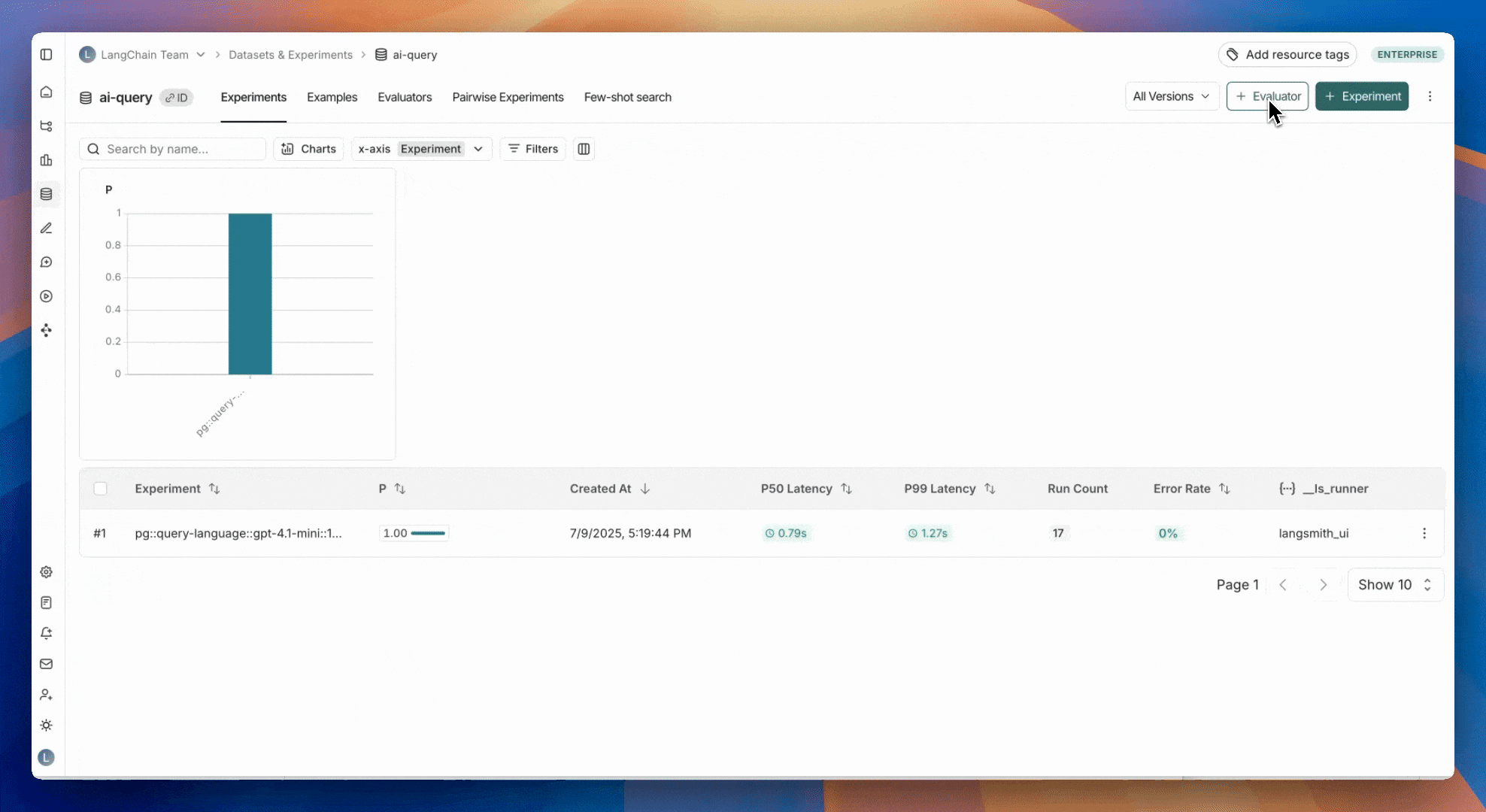Image resolution: width=1486 pixels, height=812 pixels.
Task: Click the pencil annotation icon in sidebar
Action: click(46, 229)
